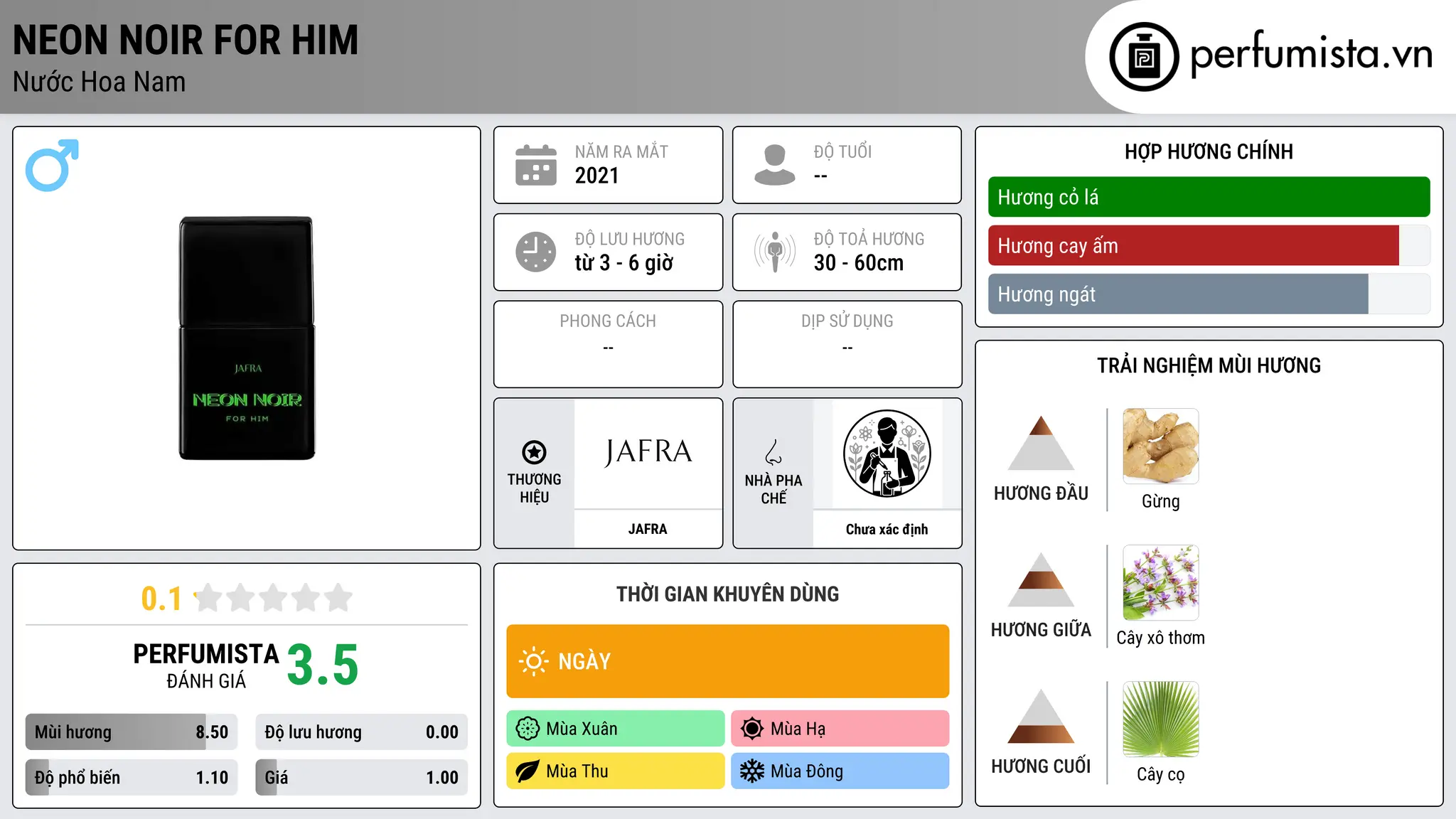Click the Độ lưu hương 0.00 score bar

tap(362, 732)
